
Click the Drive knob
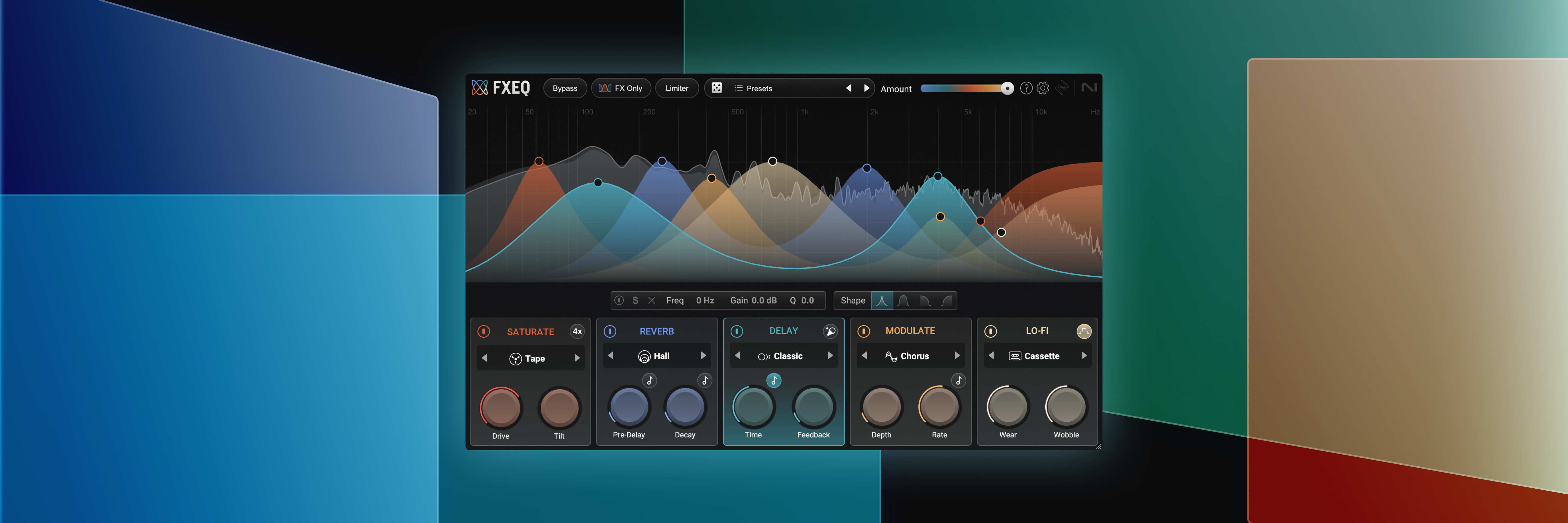501,408
